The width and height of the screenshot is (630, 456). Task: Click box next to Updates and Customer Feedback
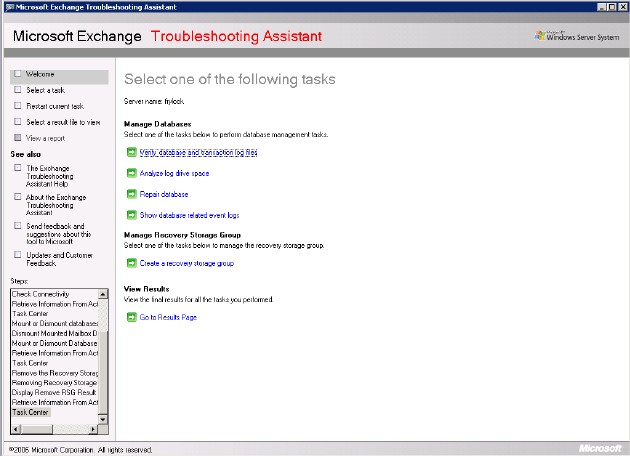coord(17,254)
